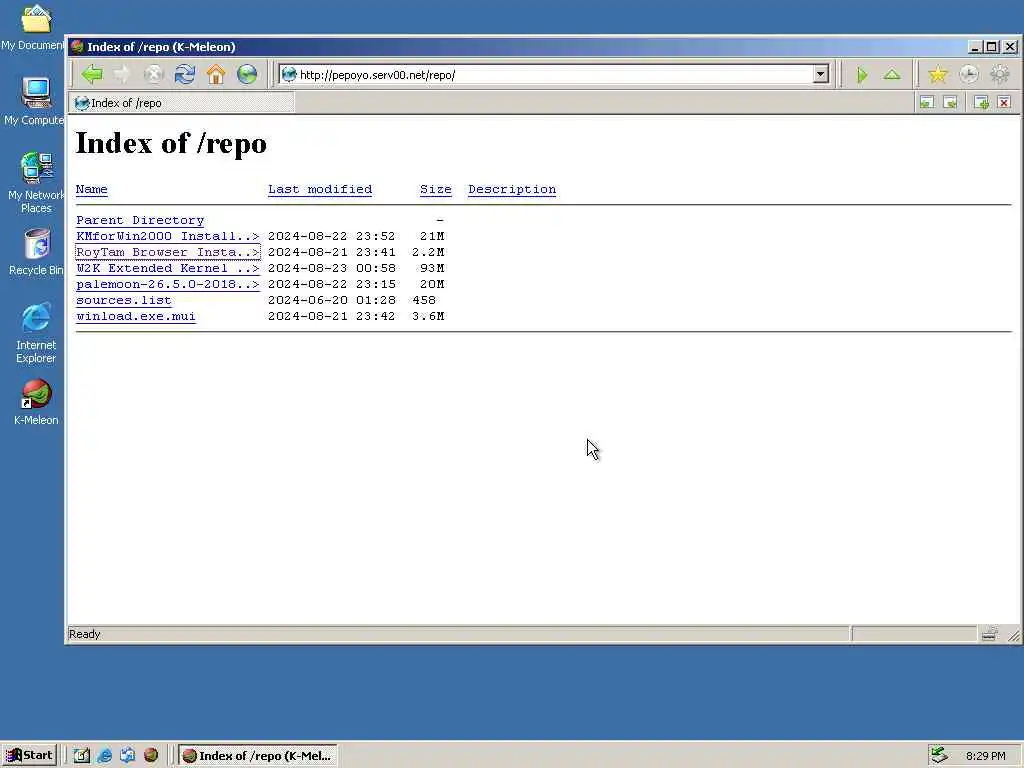This screenshot has width=1024, height=768.
Task: Open Preferences via the gear icon
Action: point(1000,74)
